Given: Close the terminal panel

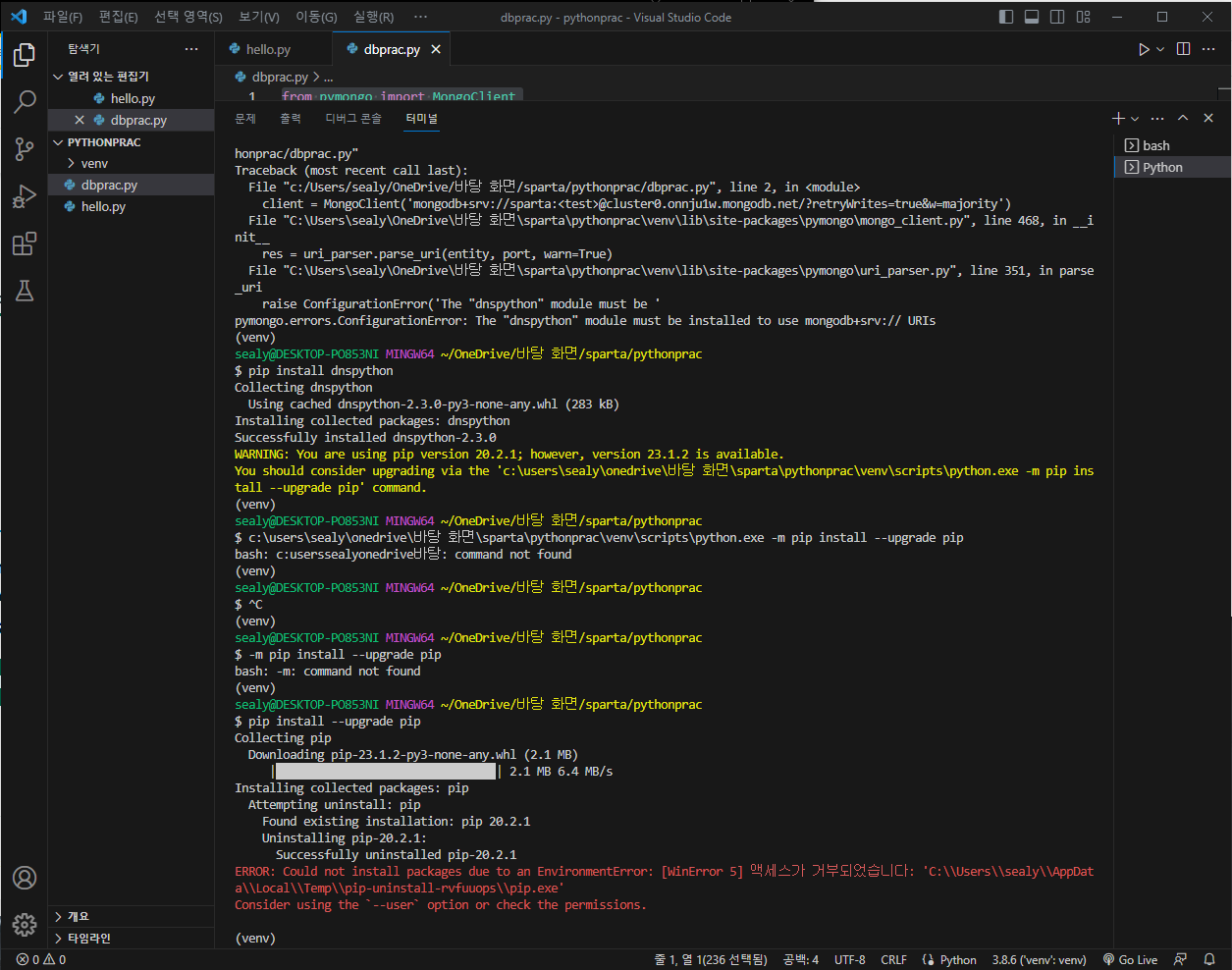Looking at the screenshot, I should click(1208, 119).
